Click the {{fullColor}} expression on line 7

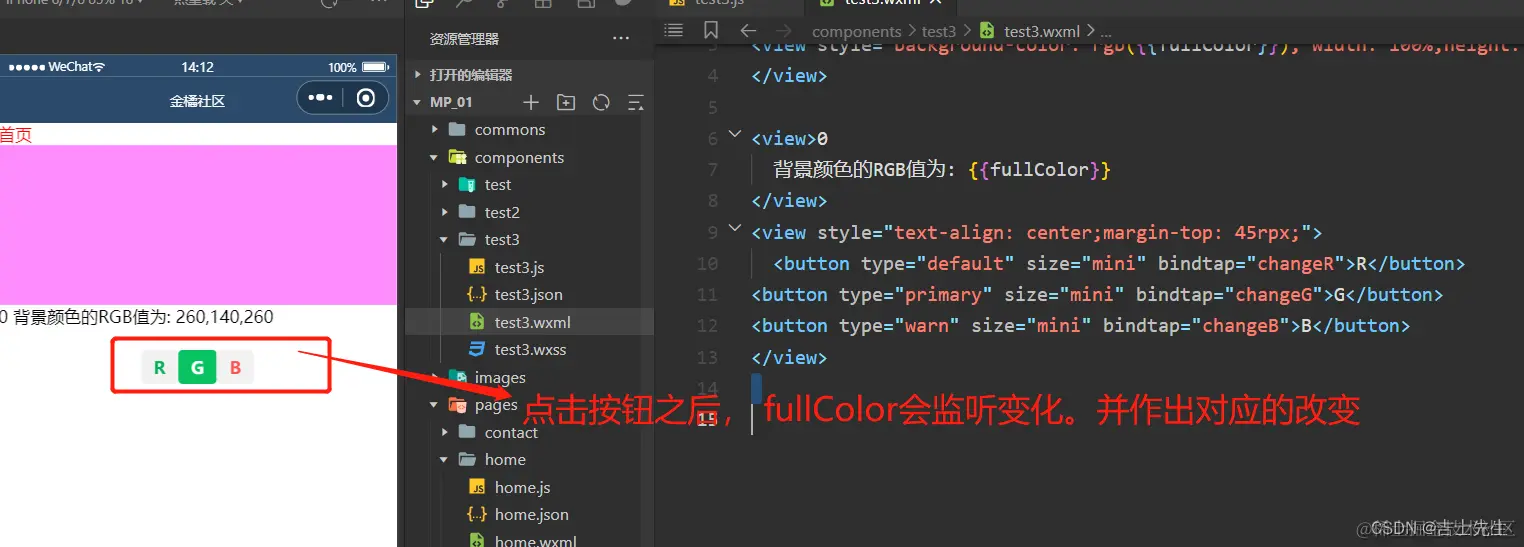pos(1040,170)
